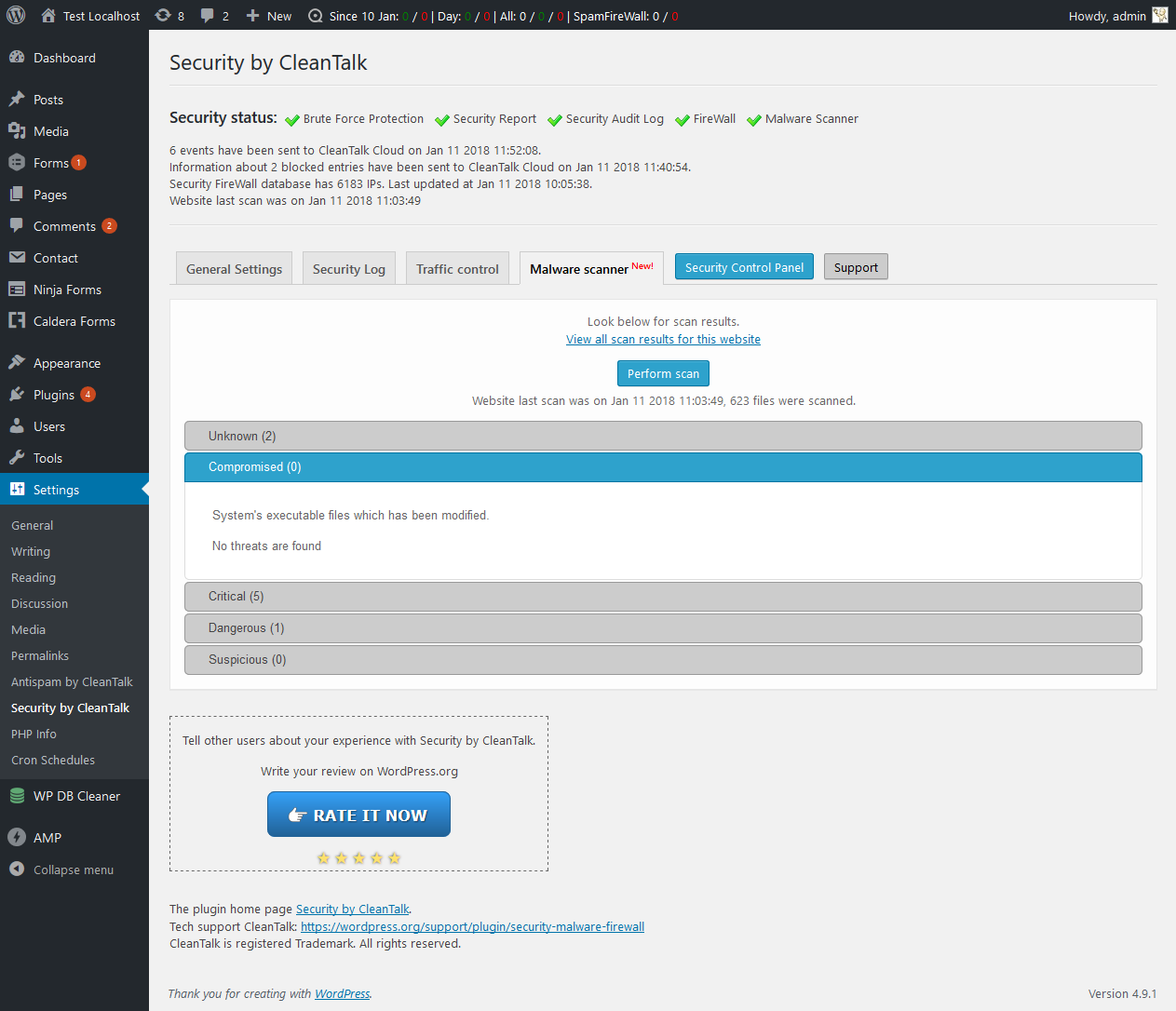Click the Brute Force Protection status item
The width and height of the screenshot is (1176, 1011).
[x=354, y=119]
